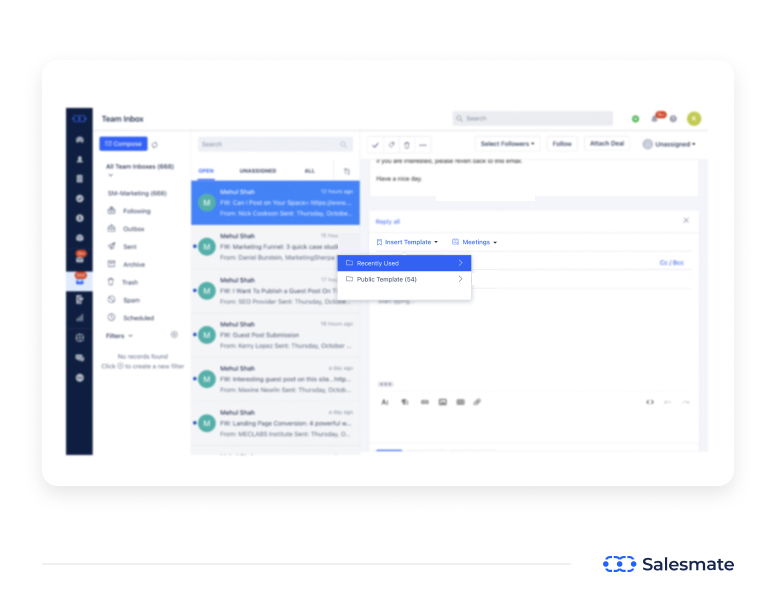The image size is (776, 612).
Task: Open the companies building icon in sidebar
Action: pyautogui.click(x=79, y=179)
